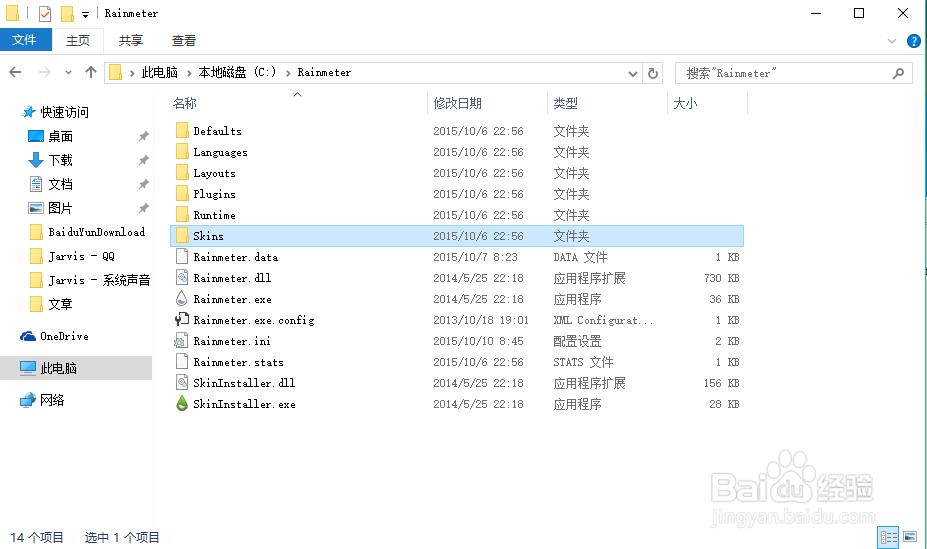Open the 共享 ribbon tab
Image resolution: width=927 pixels, height=549 pixels.
point(131,40)
